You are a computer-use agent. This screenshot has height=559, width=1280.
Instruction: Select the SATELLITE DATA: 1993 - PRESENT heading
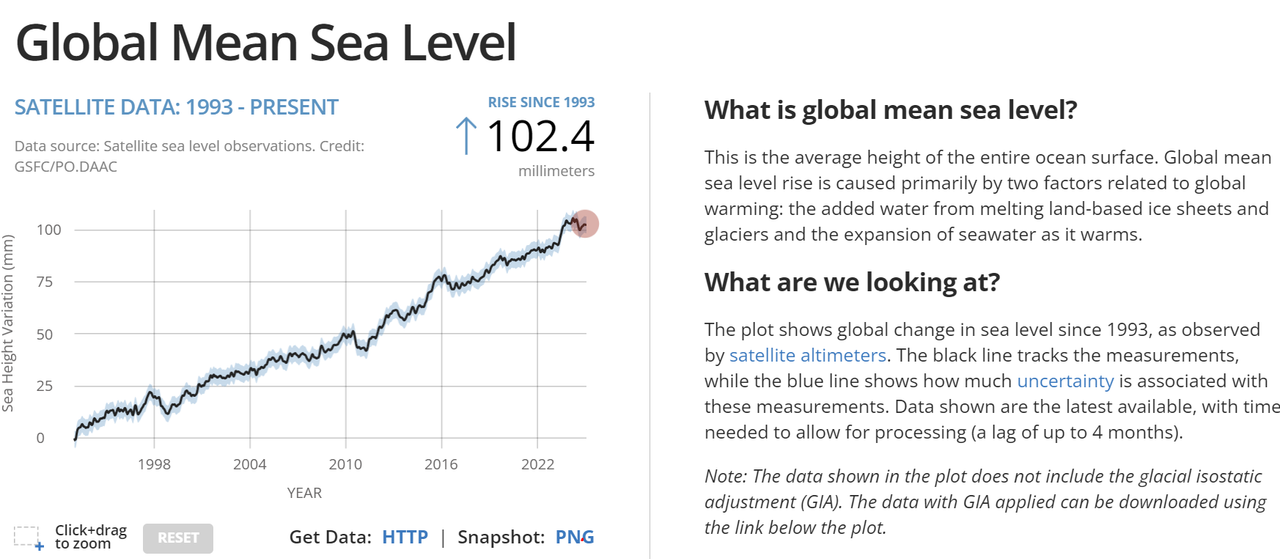(177, 108)
